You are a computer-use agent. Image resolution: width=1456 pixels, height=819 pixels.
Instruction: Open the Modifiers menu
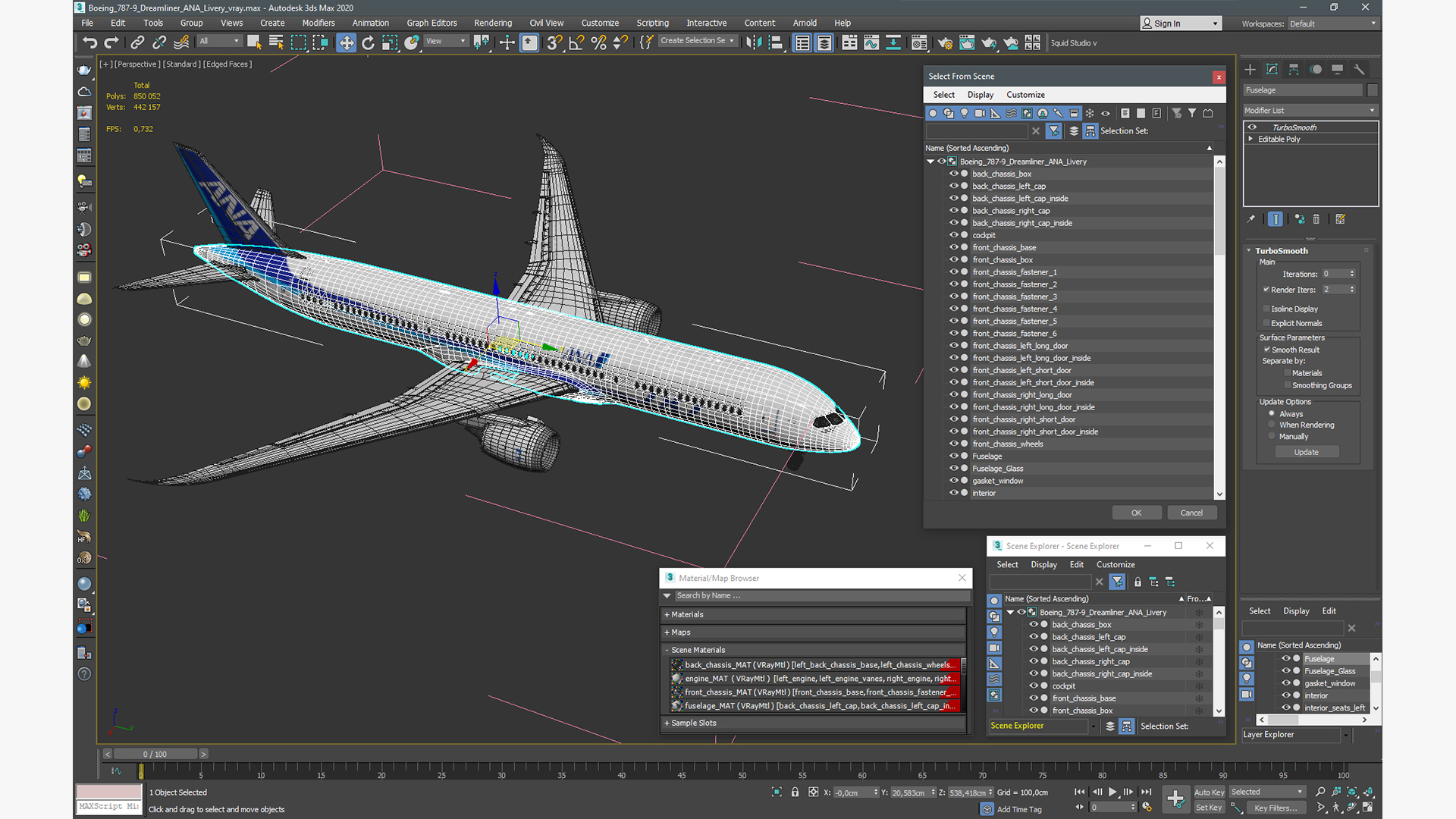click(x=318, y=23)
